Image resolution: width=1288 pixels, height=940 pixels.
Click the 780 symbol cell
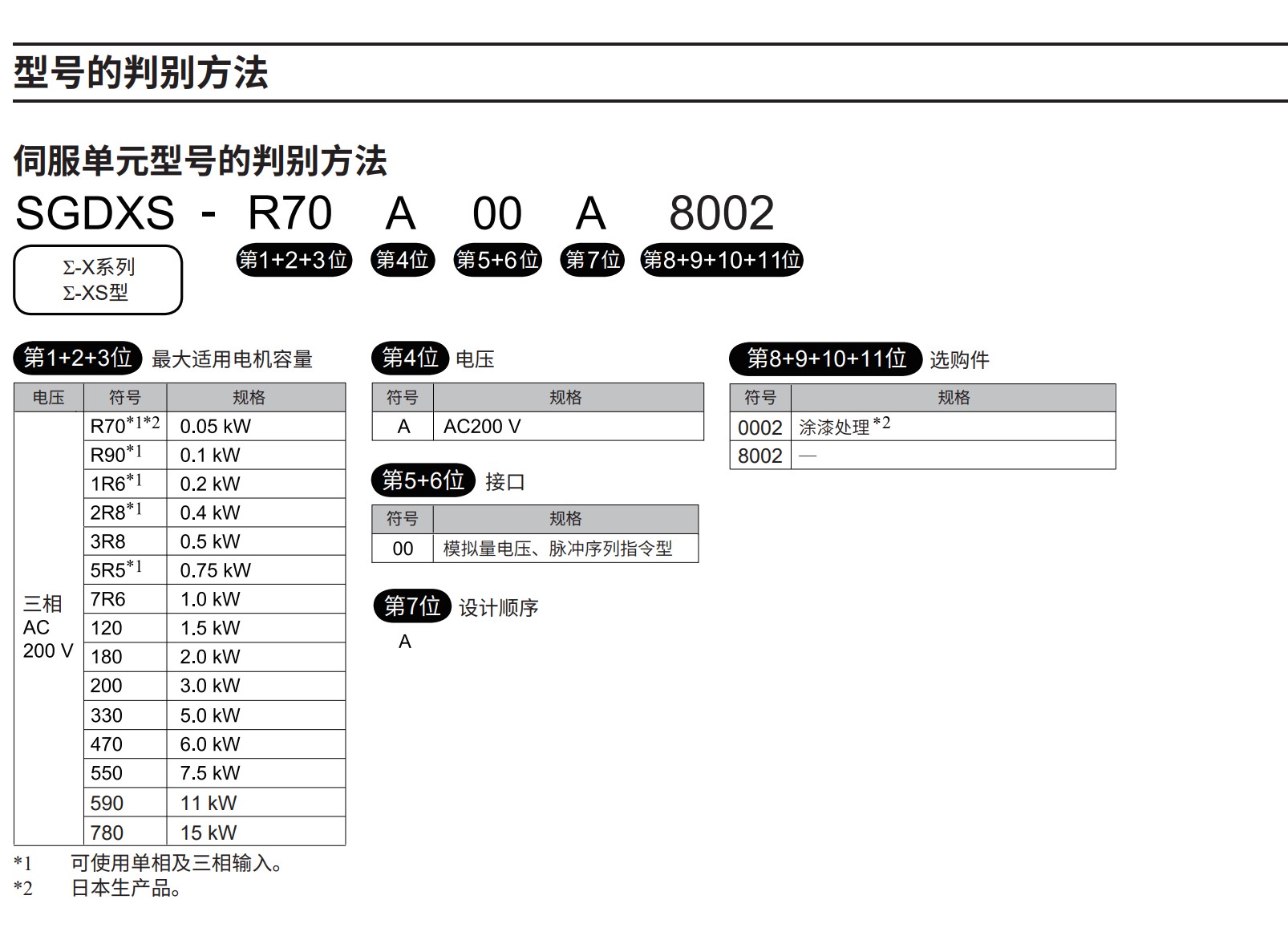click(x=124, y=833)
